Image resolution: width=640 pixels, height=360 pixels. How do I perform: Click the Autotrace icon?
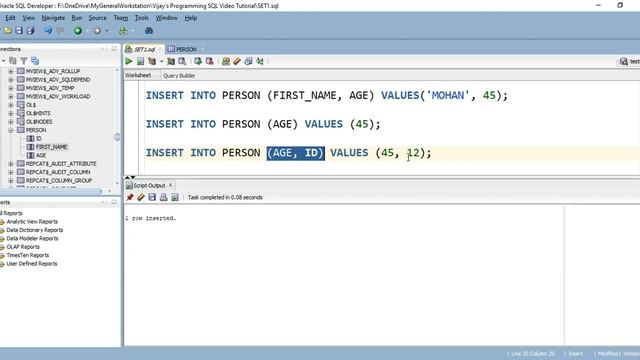tap(171, 61)
